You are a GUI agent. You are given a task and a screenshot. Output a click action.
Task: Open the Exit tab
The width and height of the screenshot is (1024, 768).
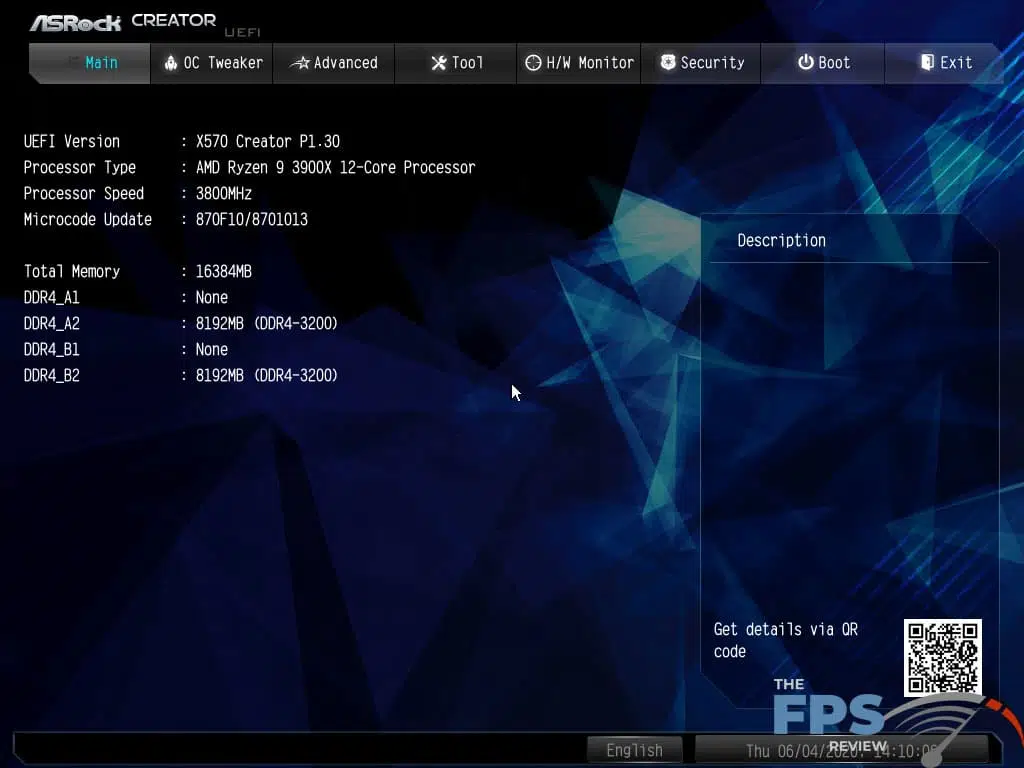pyautogui.click(x=945, y=62)
